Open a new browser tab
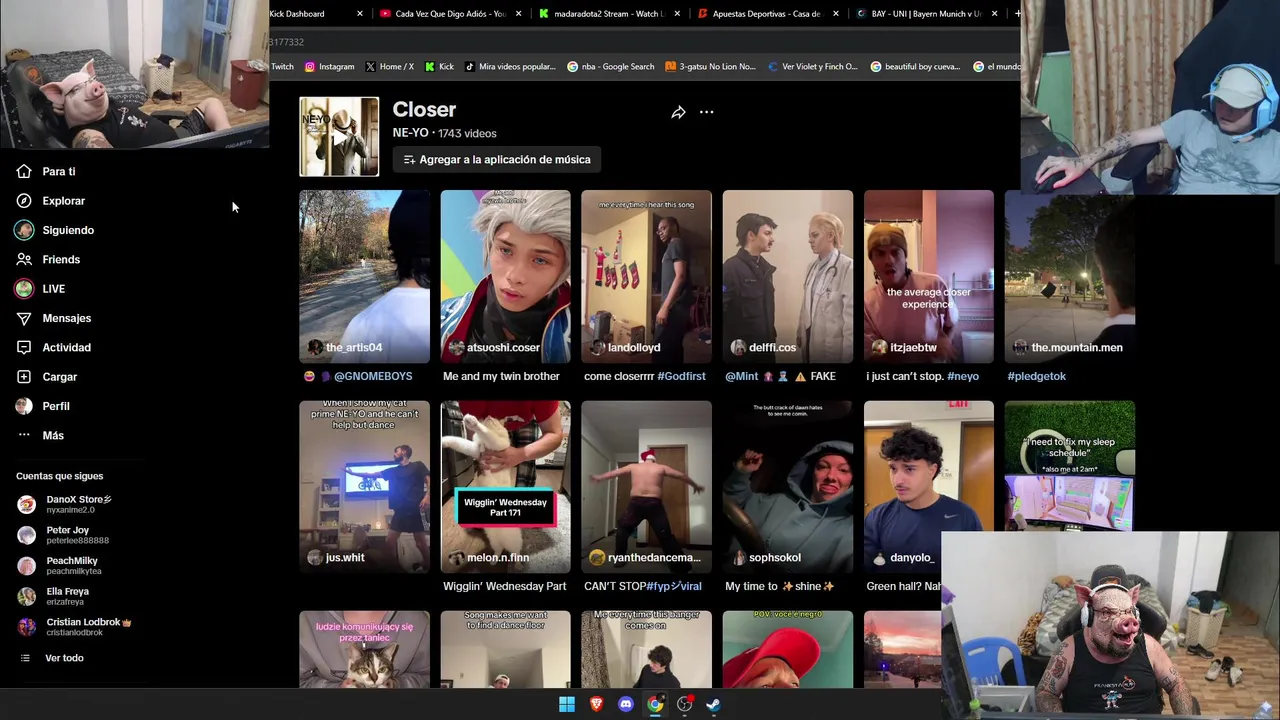Image resolution: width=1280 pixels, height=720 pixels. point(1017,14)
